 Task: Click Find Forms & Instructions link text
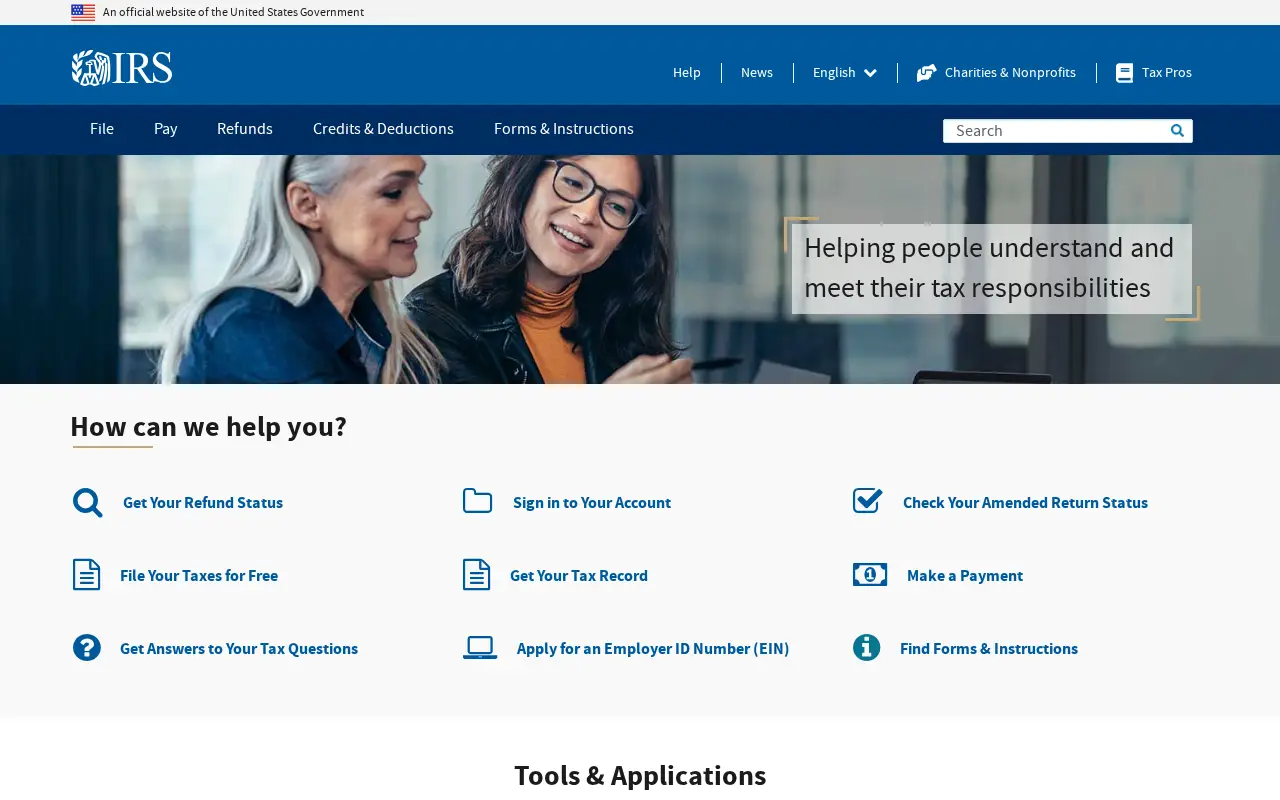click(x=989, y=649)
